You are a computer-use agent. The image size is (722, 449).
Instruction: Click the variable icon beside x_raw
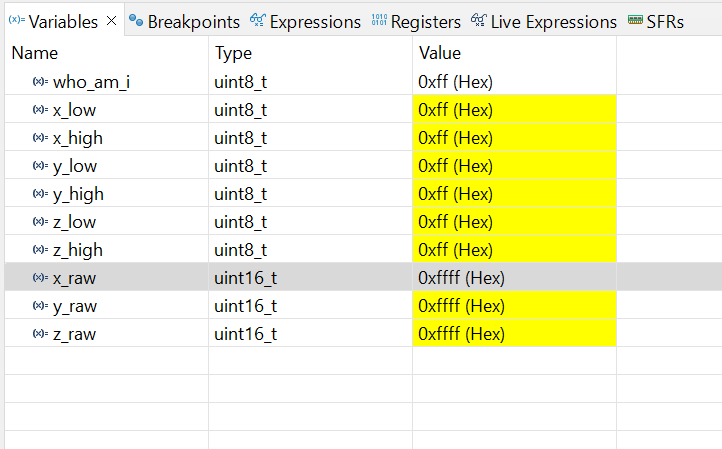point(40,278)
